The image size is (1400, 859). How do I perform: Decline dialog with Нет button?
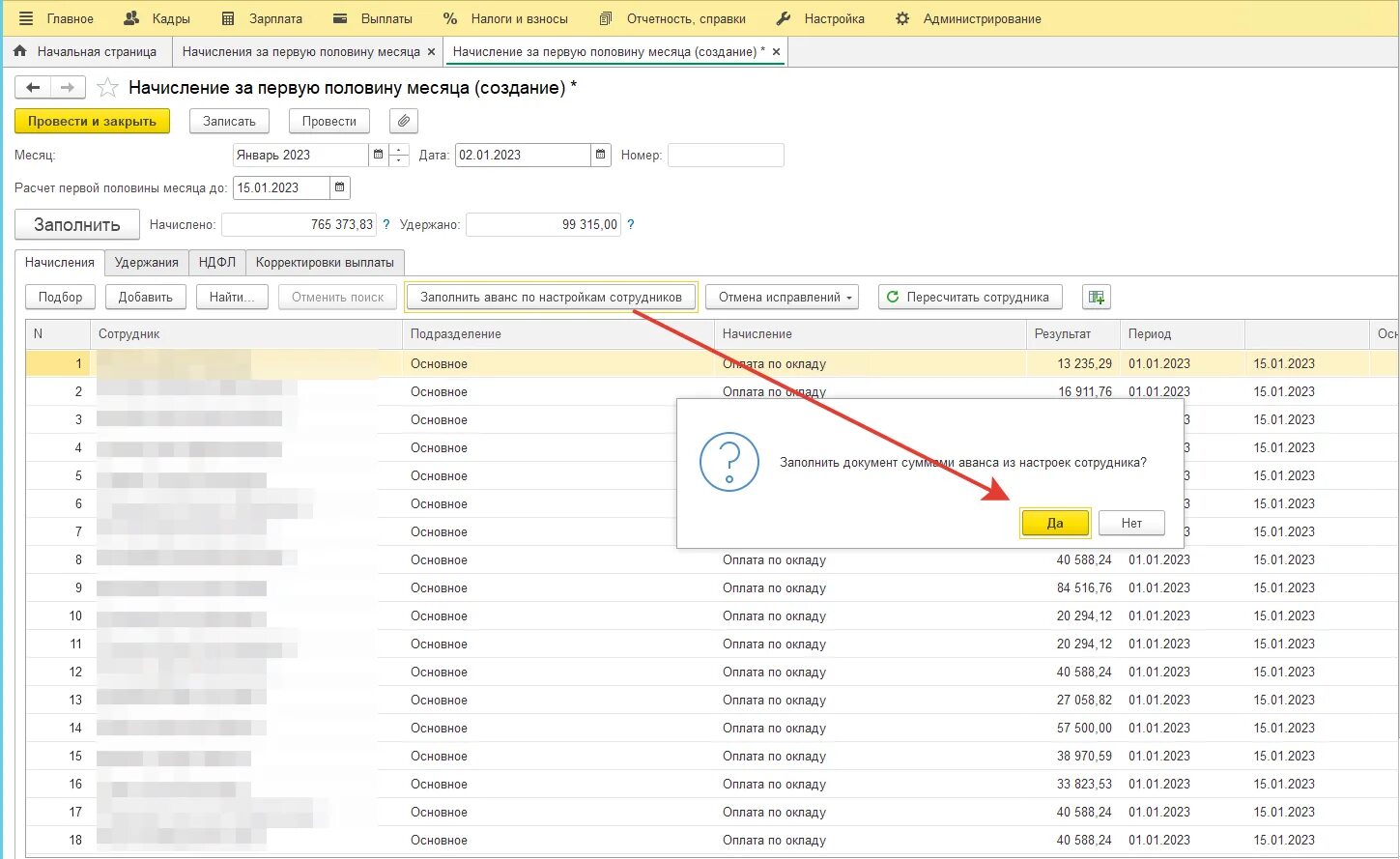pyautogui.click(x=1131, y=523)
